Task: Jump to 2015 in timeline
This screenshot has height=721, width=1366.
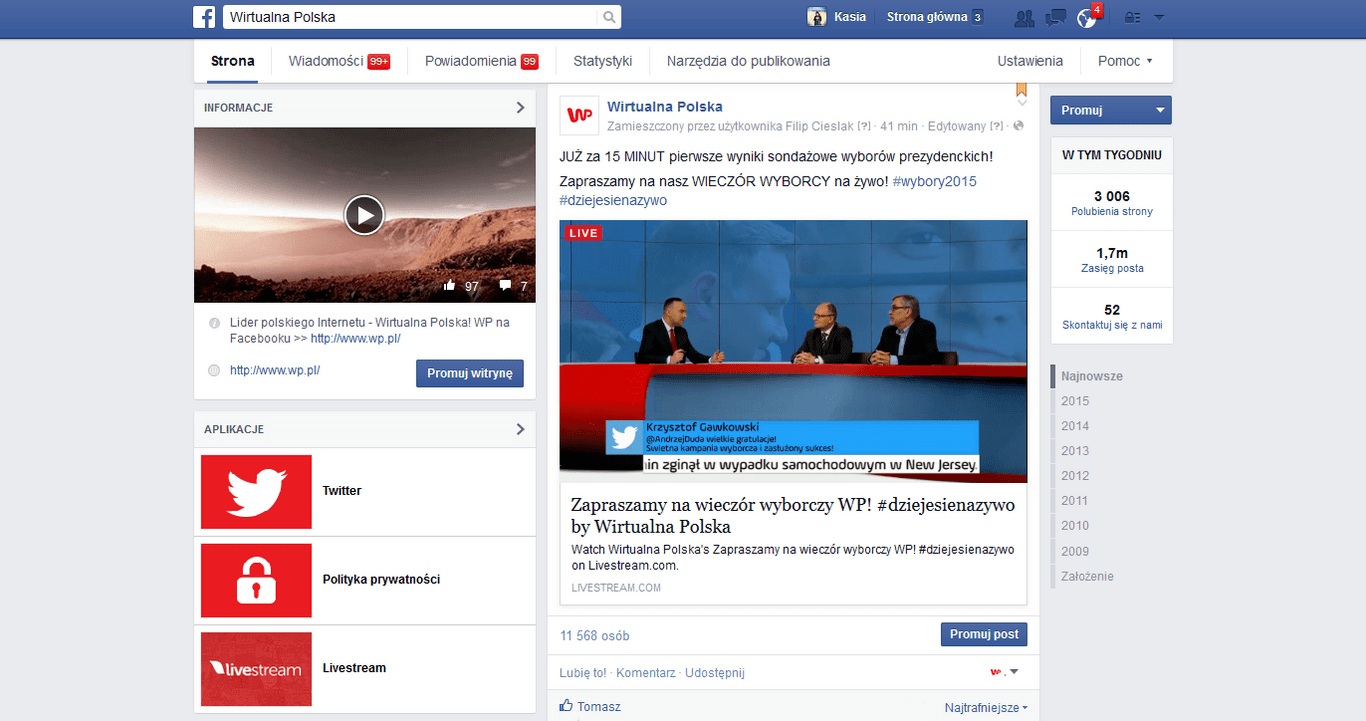Action: [1075, 401]
